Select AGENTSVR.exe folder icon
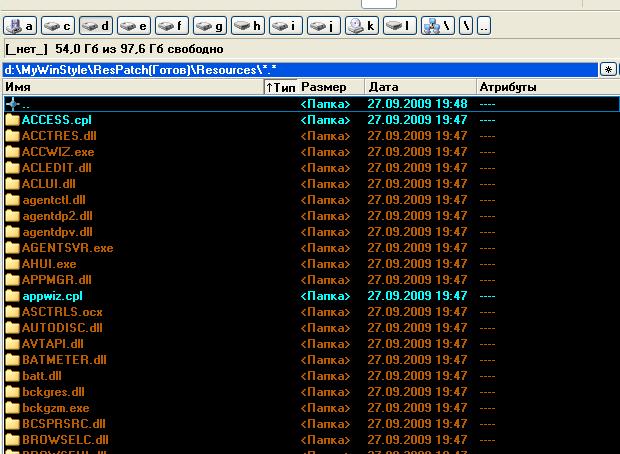 pyautogui.click(x=13, y=248)
